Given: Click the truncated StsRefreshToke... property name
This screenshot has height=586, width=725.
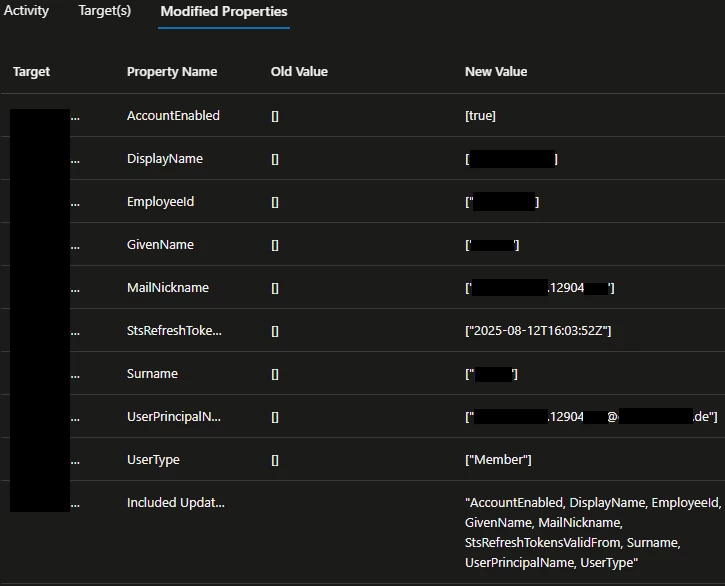Looking at the screenshot, I should 174,331.
